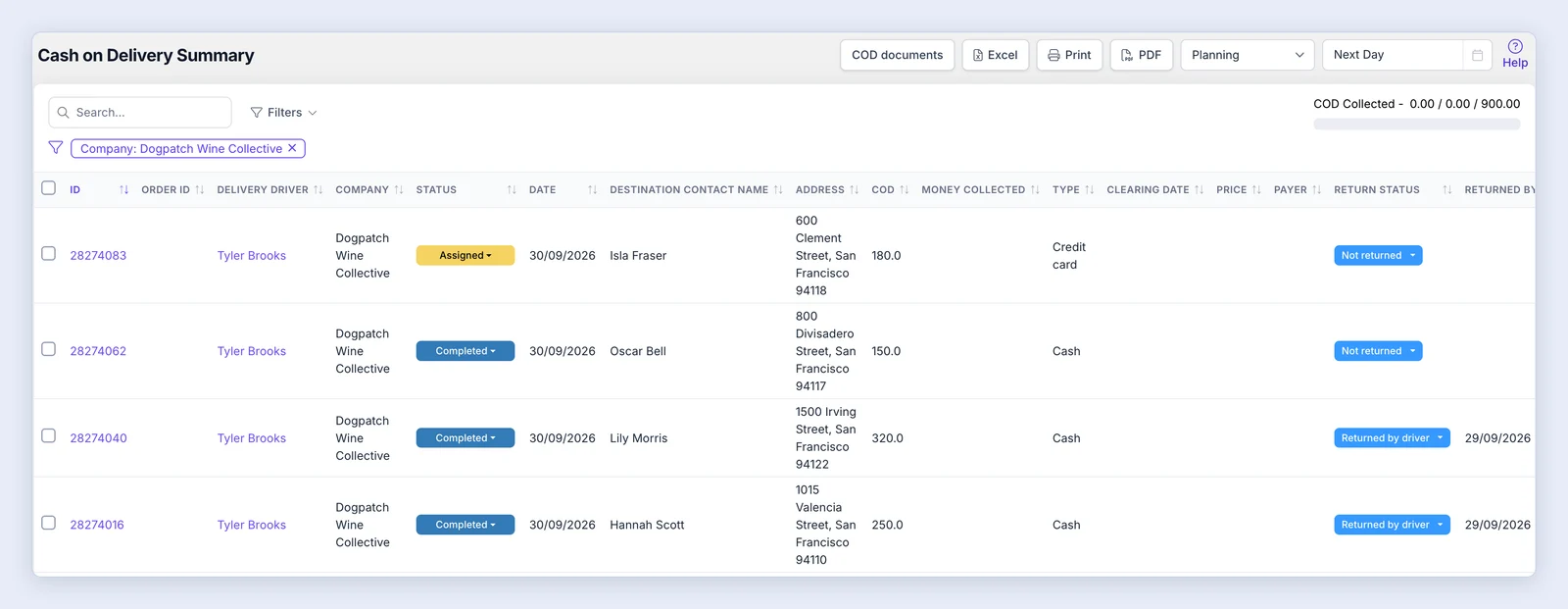Open Not returned dropdown for order 28274062
This screenshot has height=609, width=1568.
1378,351
